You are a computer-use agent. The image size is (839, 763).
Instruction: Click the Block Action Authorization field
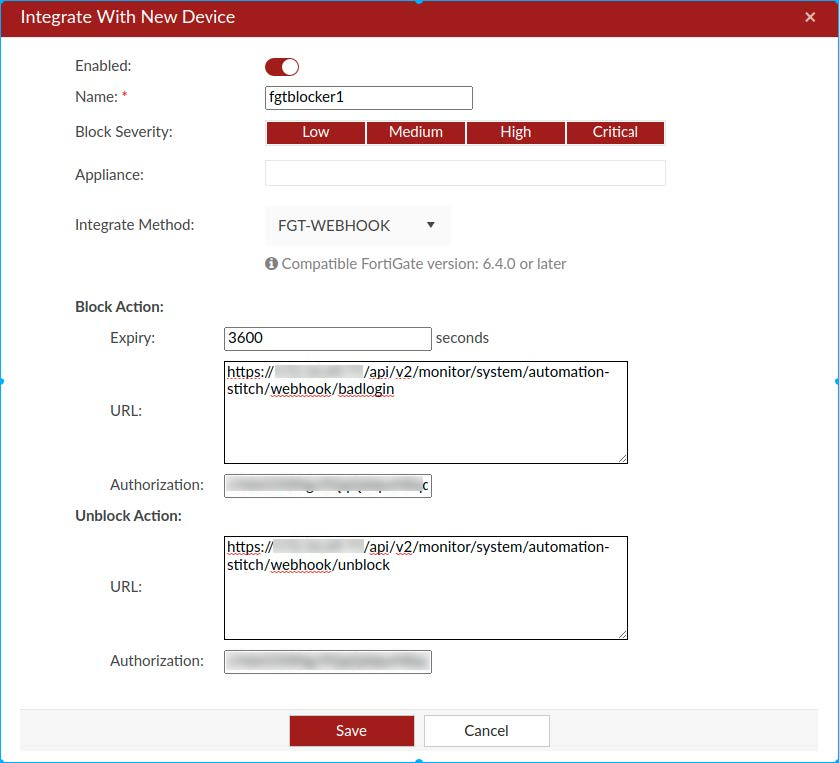327,485
